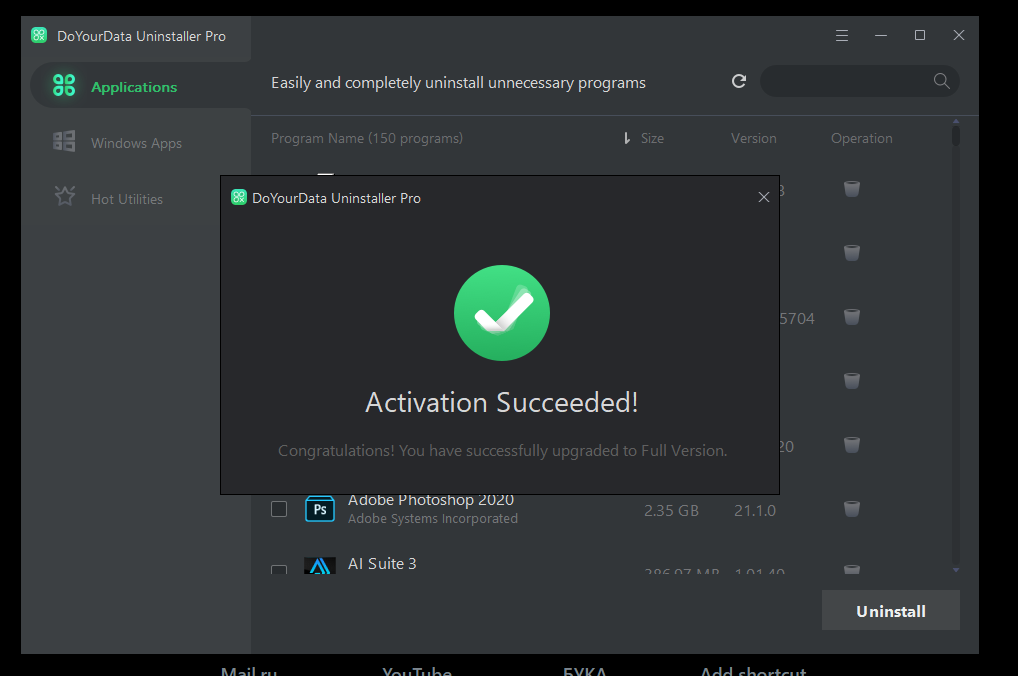Image resolution: width=1018 pixels, height=676 pixels.
Task: Click the Uninstall button
Action: click(891, 610)
